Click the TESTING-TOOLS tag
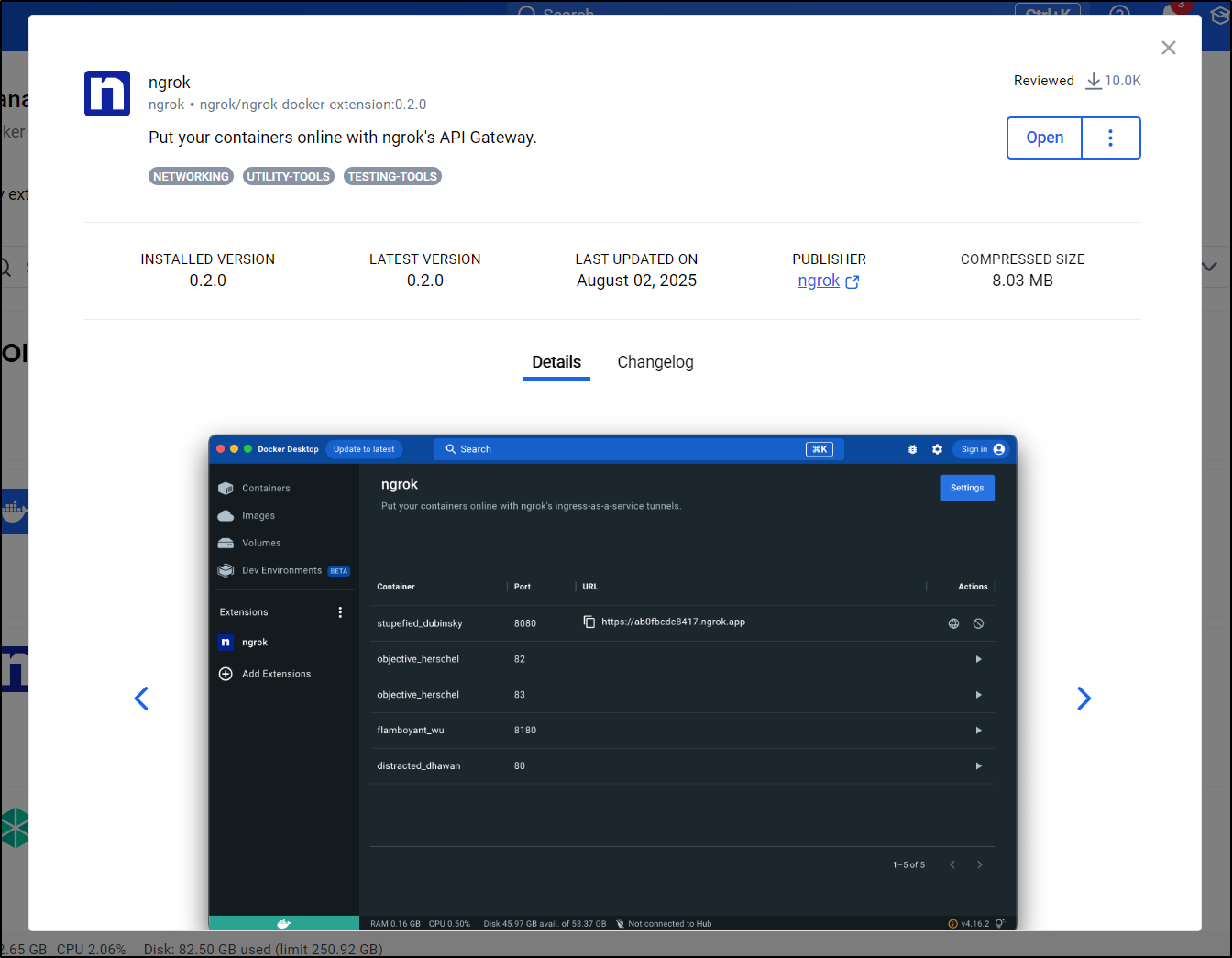Image resolution: width=1232 pixels, height=958 pixels. coord(392,176)
